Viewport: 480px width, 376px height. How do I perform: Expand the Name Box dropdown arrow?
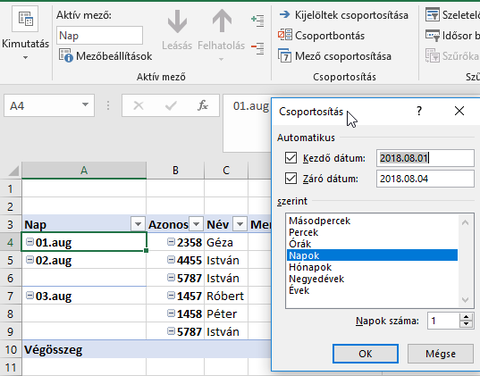click(85, 105)
